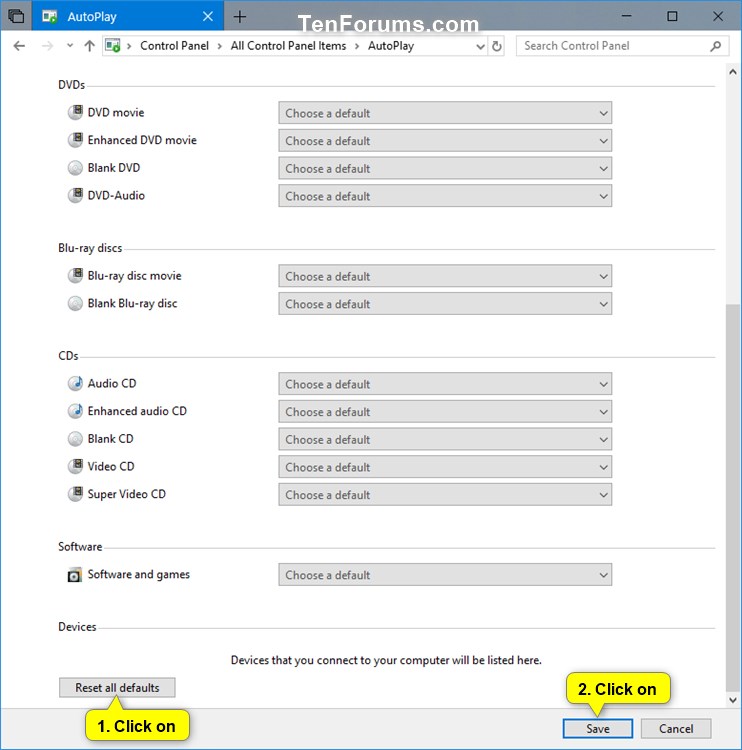Go up one level with up arrow
Viewport: 742px width, 750px height.
point(89,46)
